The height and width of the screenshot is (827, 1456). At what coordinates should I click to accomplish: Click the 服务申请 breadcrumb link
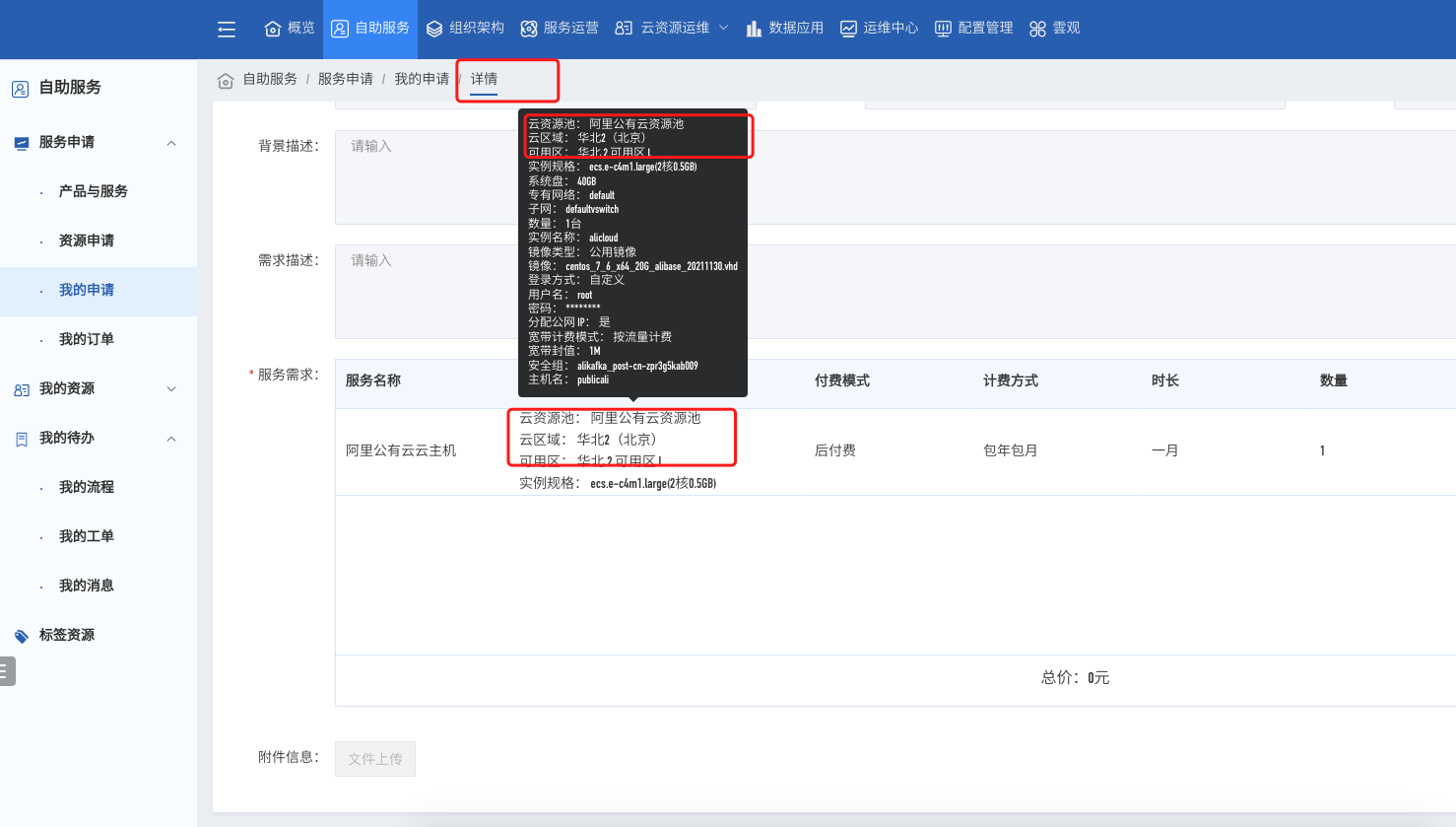346,79
